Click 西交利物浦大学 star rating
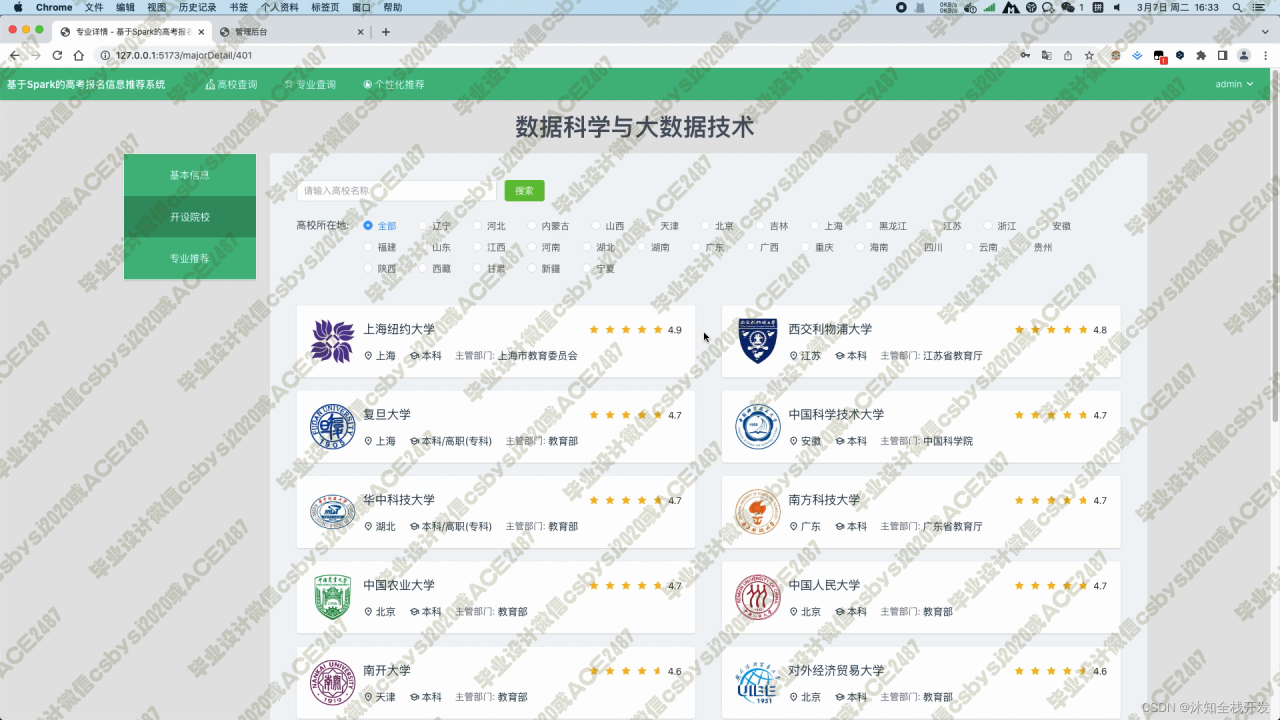This screenshot has height=720, width=1280. [x=1051, y=329]
